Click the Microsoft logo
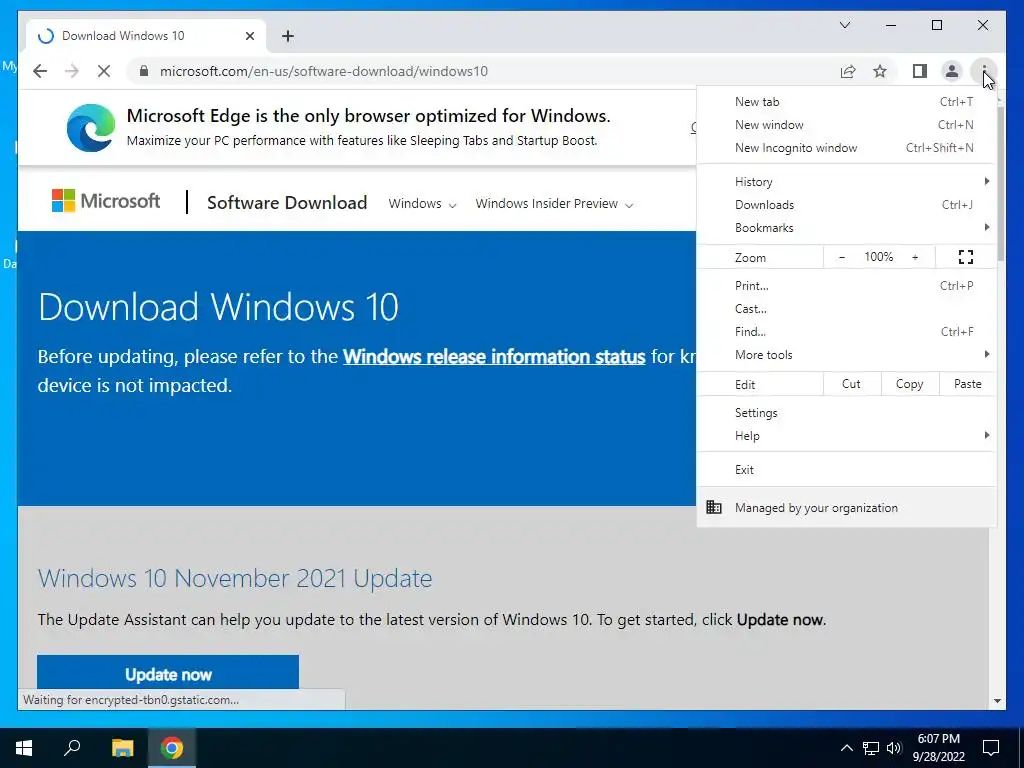1024x768 pixels. click(106, 201)
